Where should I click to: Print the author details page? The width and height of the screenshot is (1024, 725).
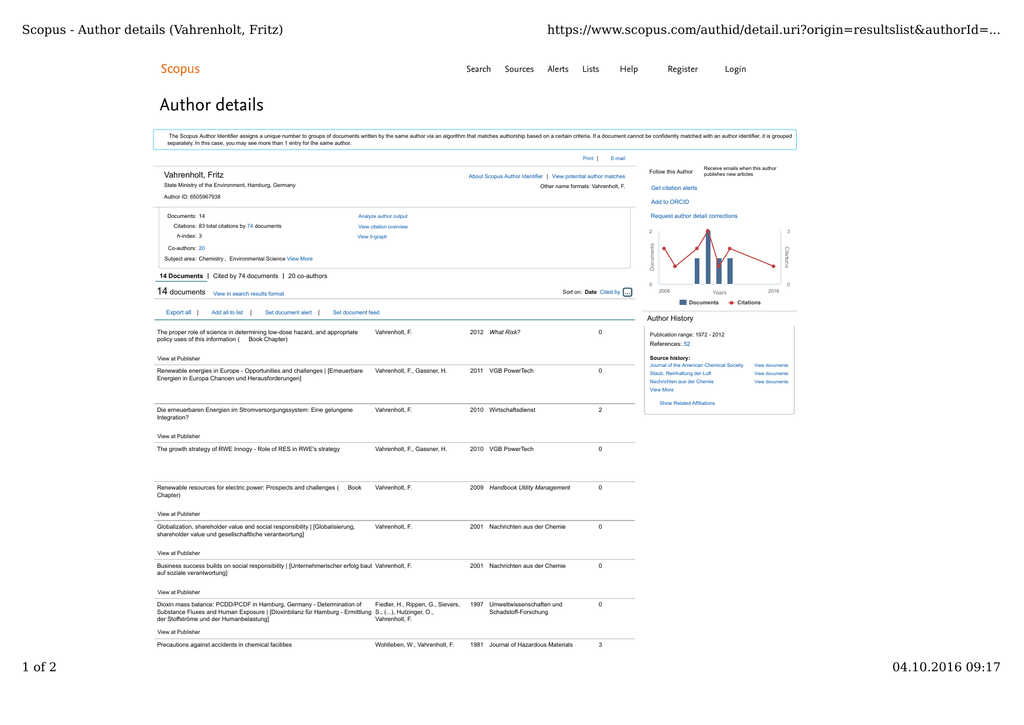[x=588, y=158]
